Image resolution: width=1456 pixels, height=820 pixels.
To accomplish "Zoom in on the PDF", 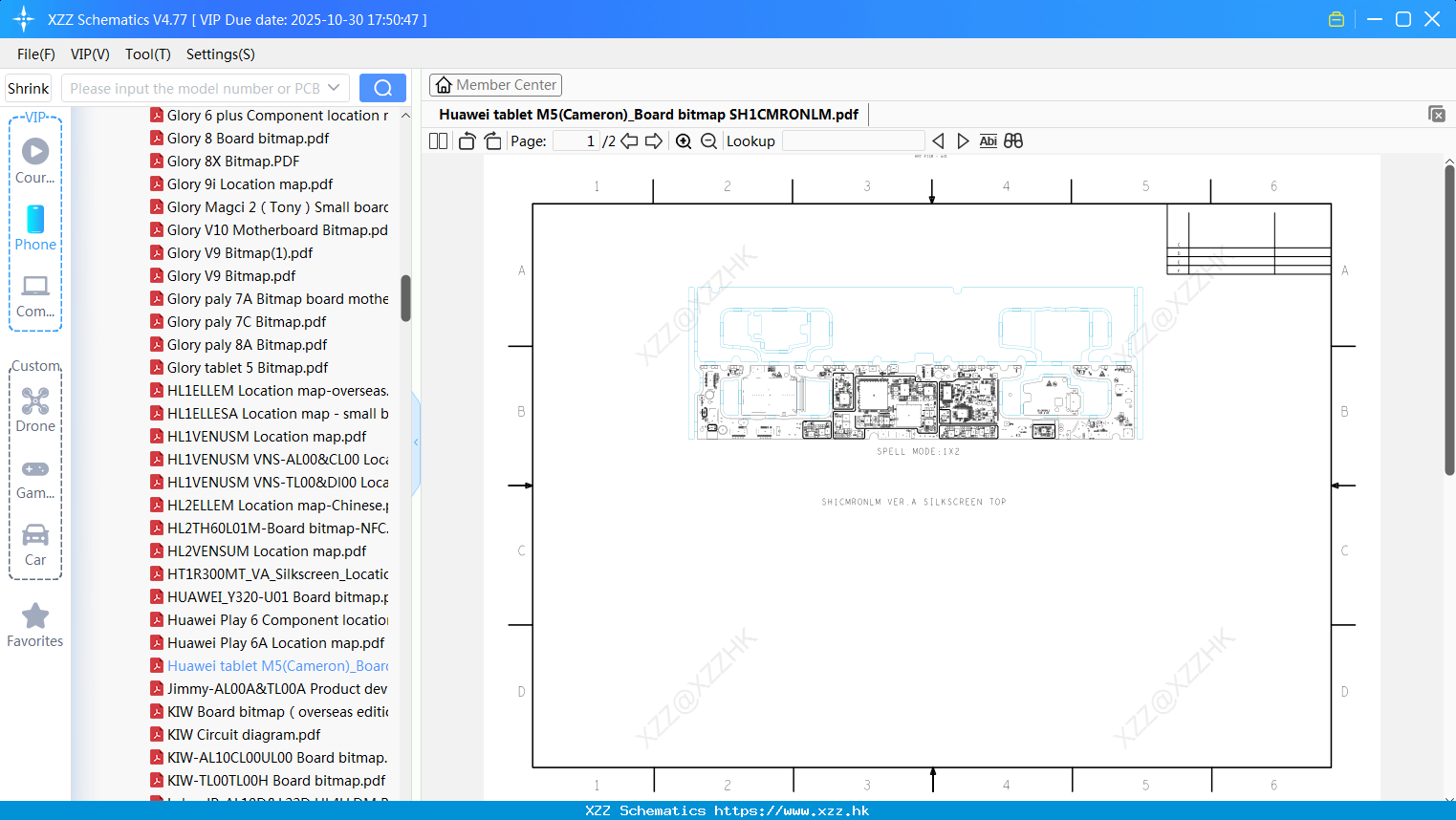I will click(x=684, y=141).
